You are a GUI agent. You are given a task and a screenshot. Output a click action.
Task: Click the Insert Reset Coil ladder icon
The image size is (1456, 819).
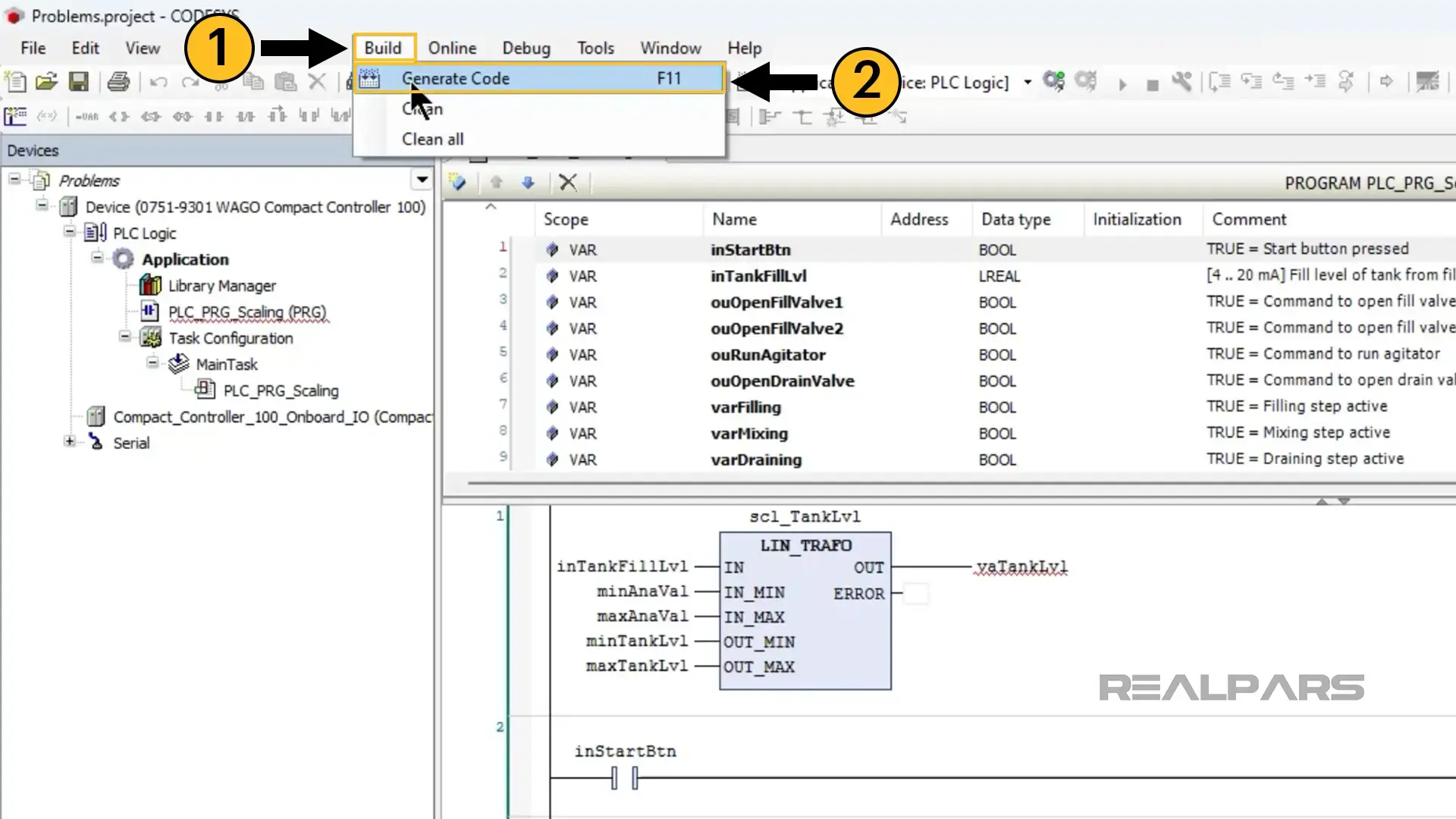pos(183,117)
